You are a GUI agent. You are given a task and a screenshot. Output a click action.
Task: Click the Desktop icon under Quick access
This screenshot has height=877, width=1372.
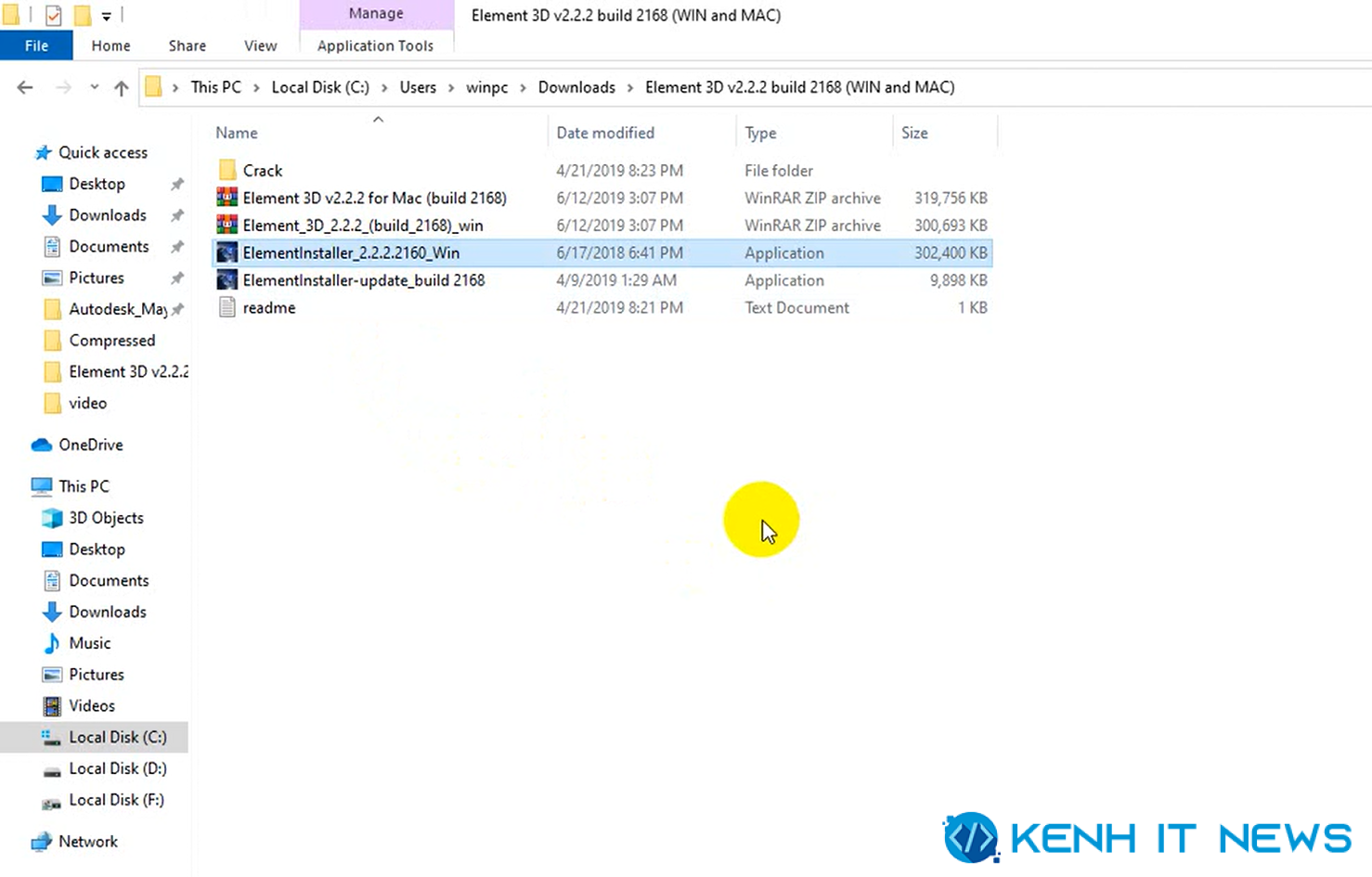pos(53,184)
